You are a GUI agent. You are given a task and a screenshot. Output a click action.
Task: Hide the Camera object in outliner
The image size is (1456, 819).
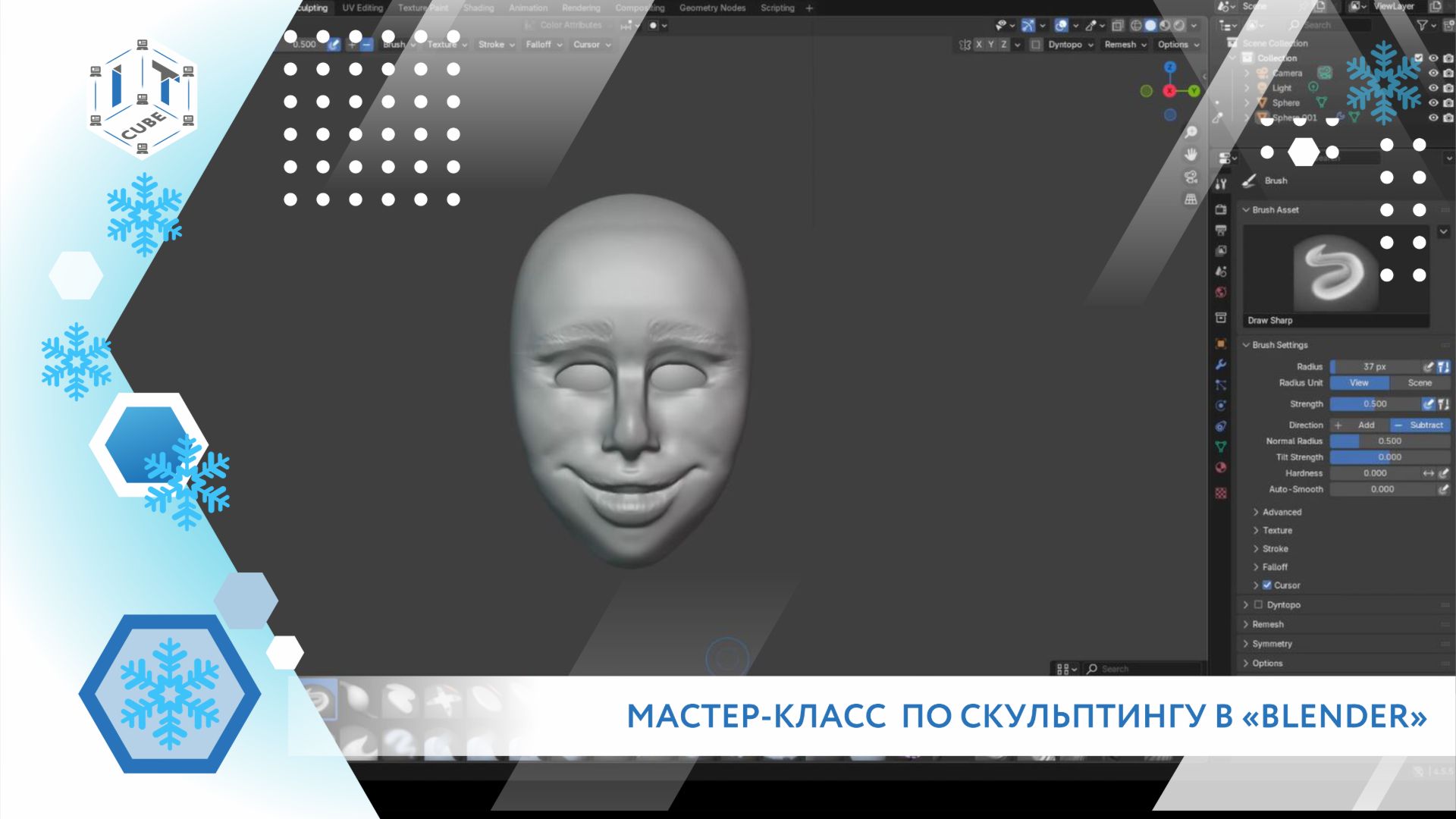[1433, 73]
